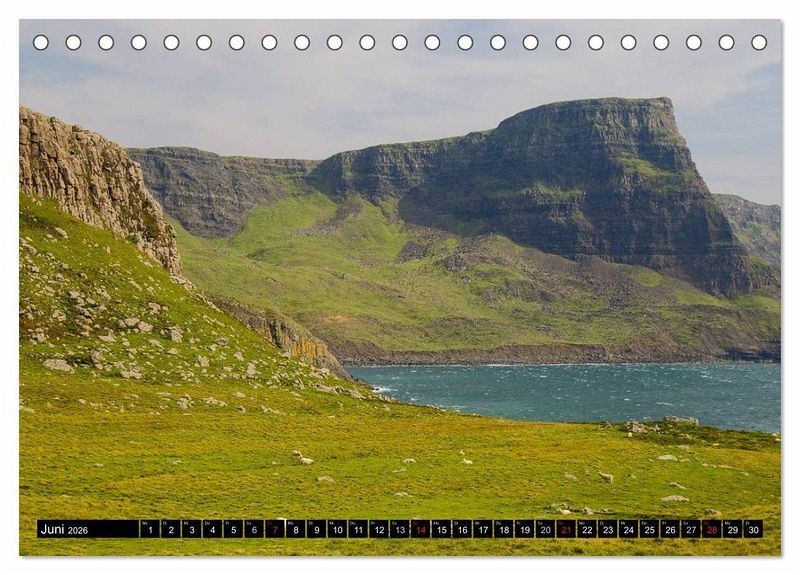Select the red Sunday date 7
Viewport: 800px width, 575px height.
[x=275, y=529]
